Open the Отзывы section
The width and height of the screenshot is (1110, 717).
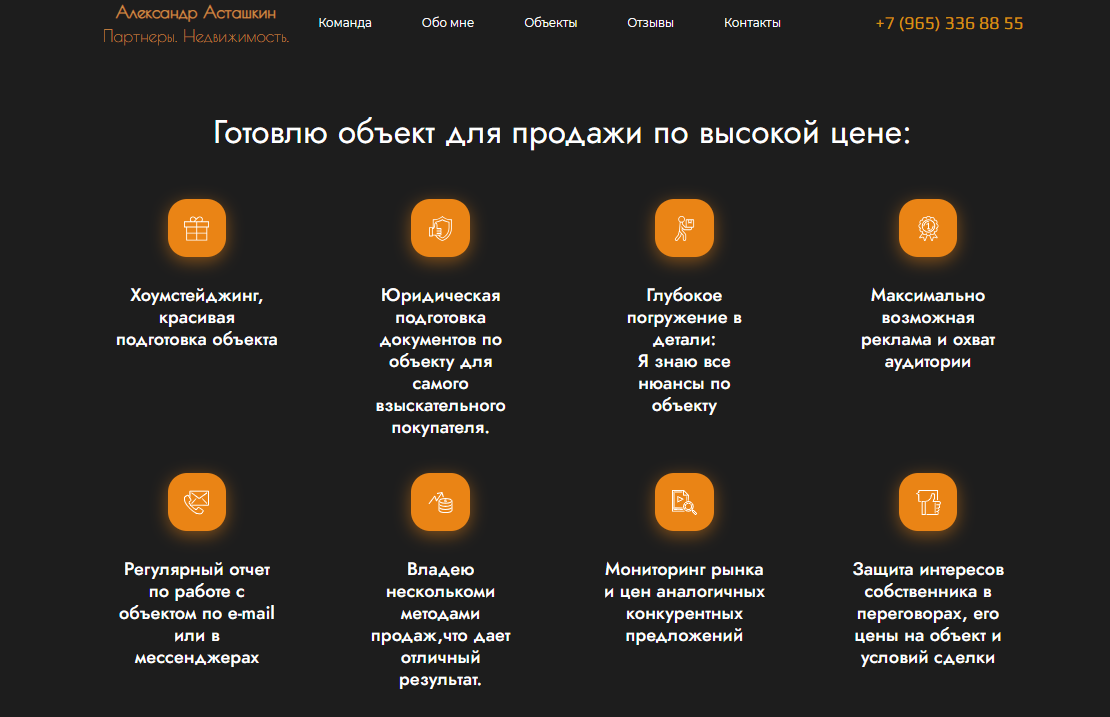pyautogui.click(x=650, y=21)
